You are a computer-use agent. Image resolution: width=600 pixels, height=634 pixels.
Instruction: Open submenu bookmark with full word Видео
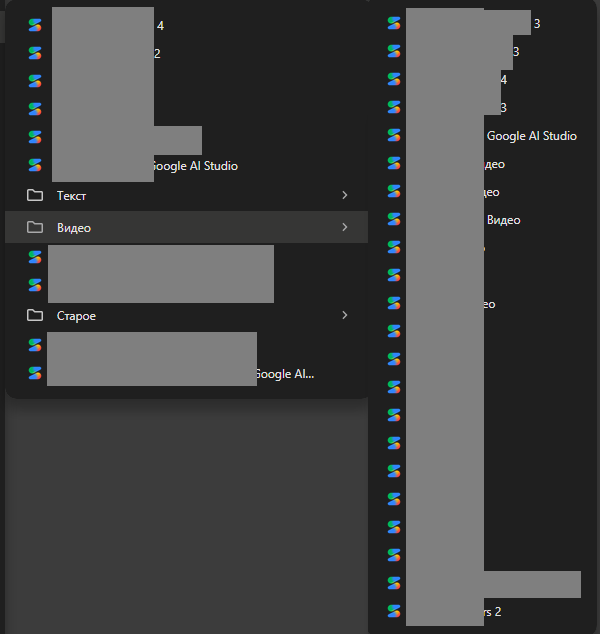(x=483, y=220)
